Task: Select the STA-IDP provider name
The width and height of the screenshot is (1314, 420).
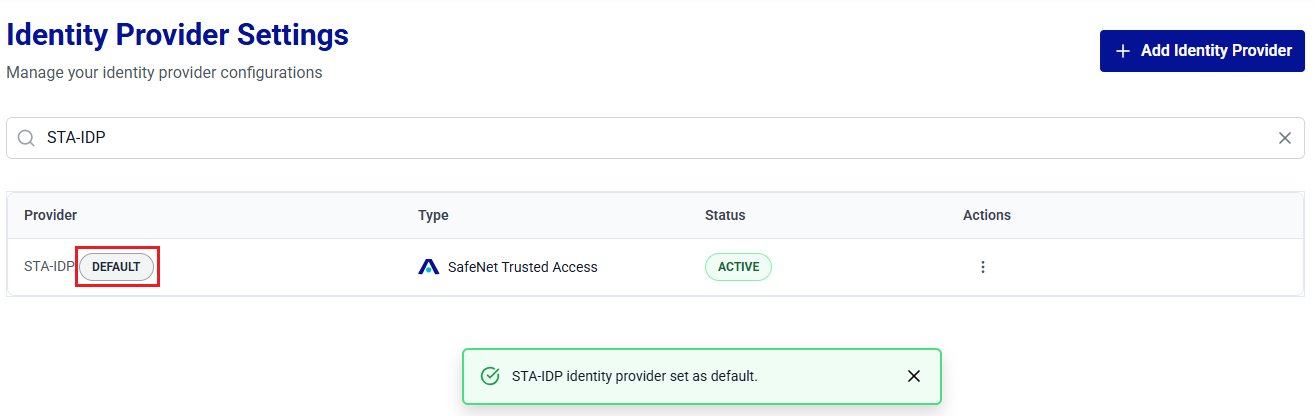Action: pyautogui.click(x=49, y=267)
